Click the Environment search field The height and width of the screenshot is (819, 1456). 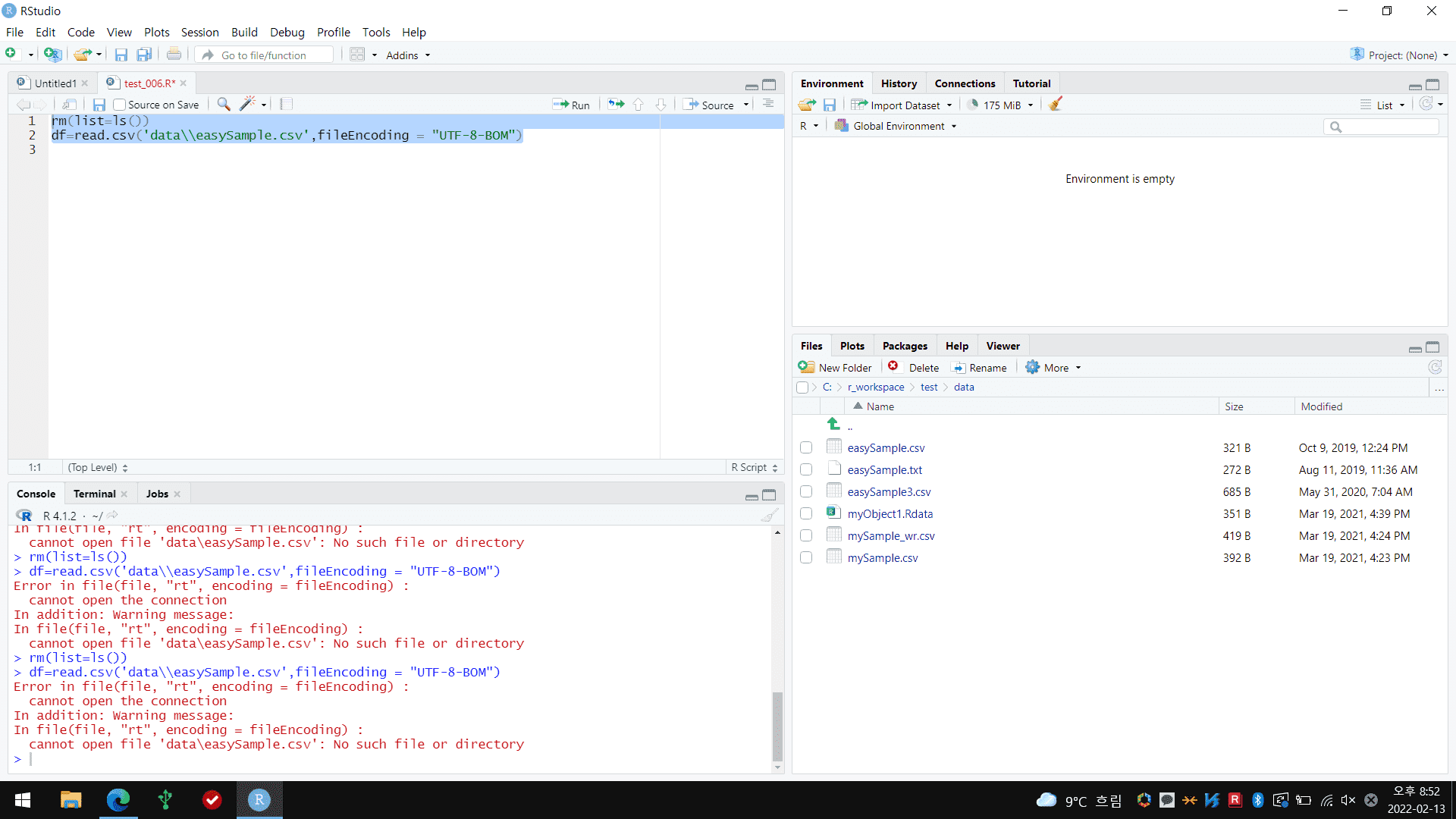click(1382, 127)
